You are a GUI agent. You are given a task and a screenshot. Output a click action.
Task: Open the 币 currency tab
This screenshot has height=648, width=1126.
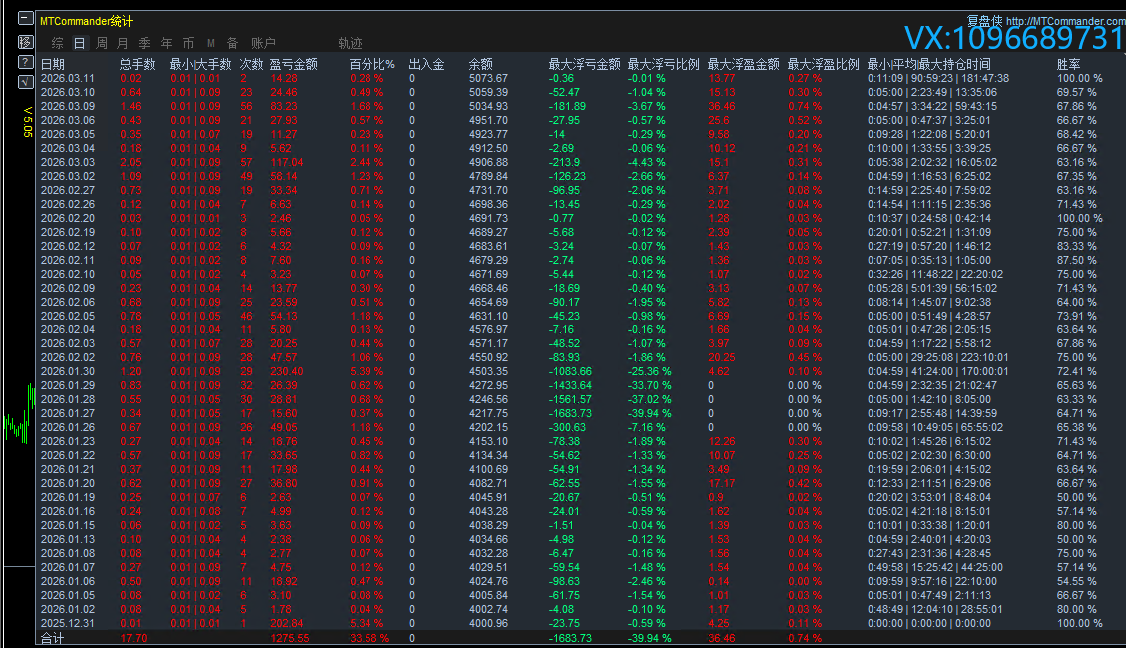tap(188, 43)
